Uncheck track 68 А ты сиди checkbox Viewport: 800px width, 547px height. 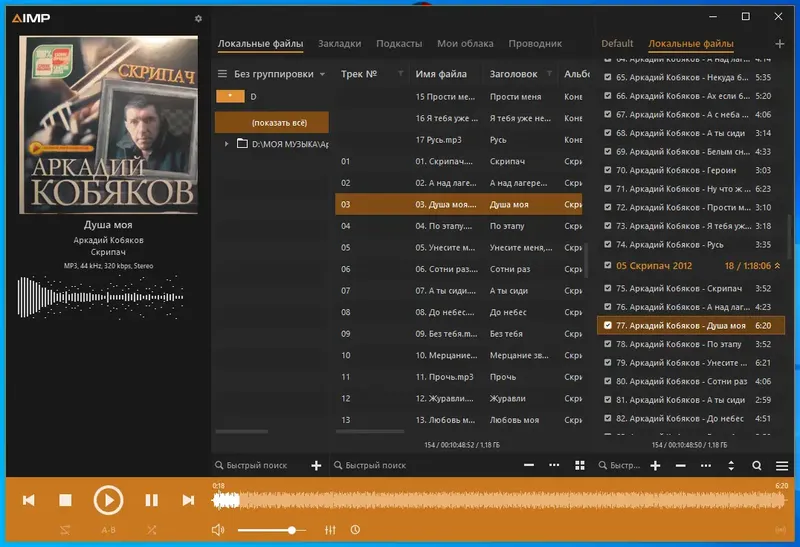click(607, 133)
